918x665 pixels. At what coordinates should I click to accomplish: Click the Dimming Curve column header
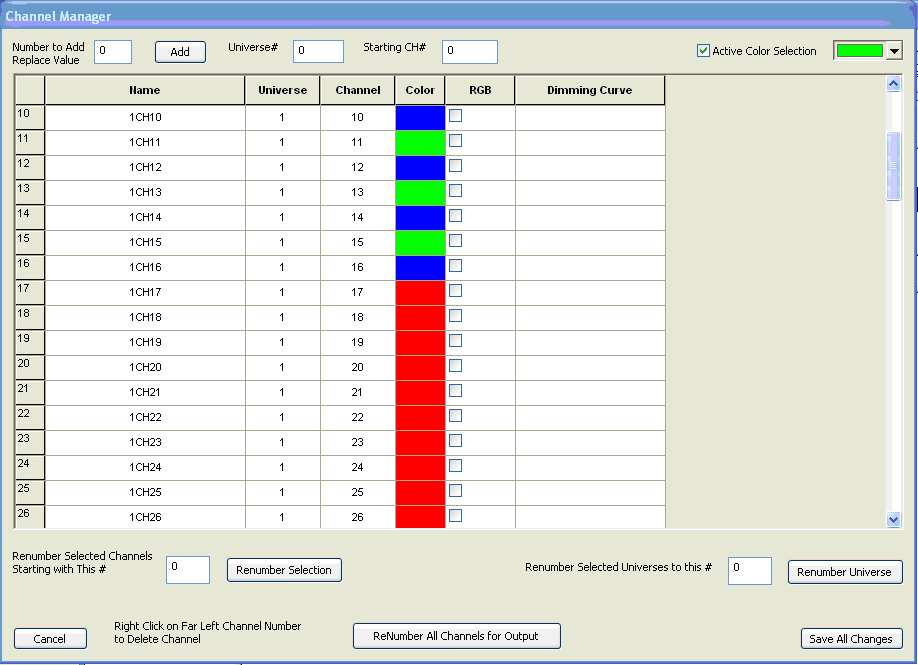pos(590,90)
